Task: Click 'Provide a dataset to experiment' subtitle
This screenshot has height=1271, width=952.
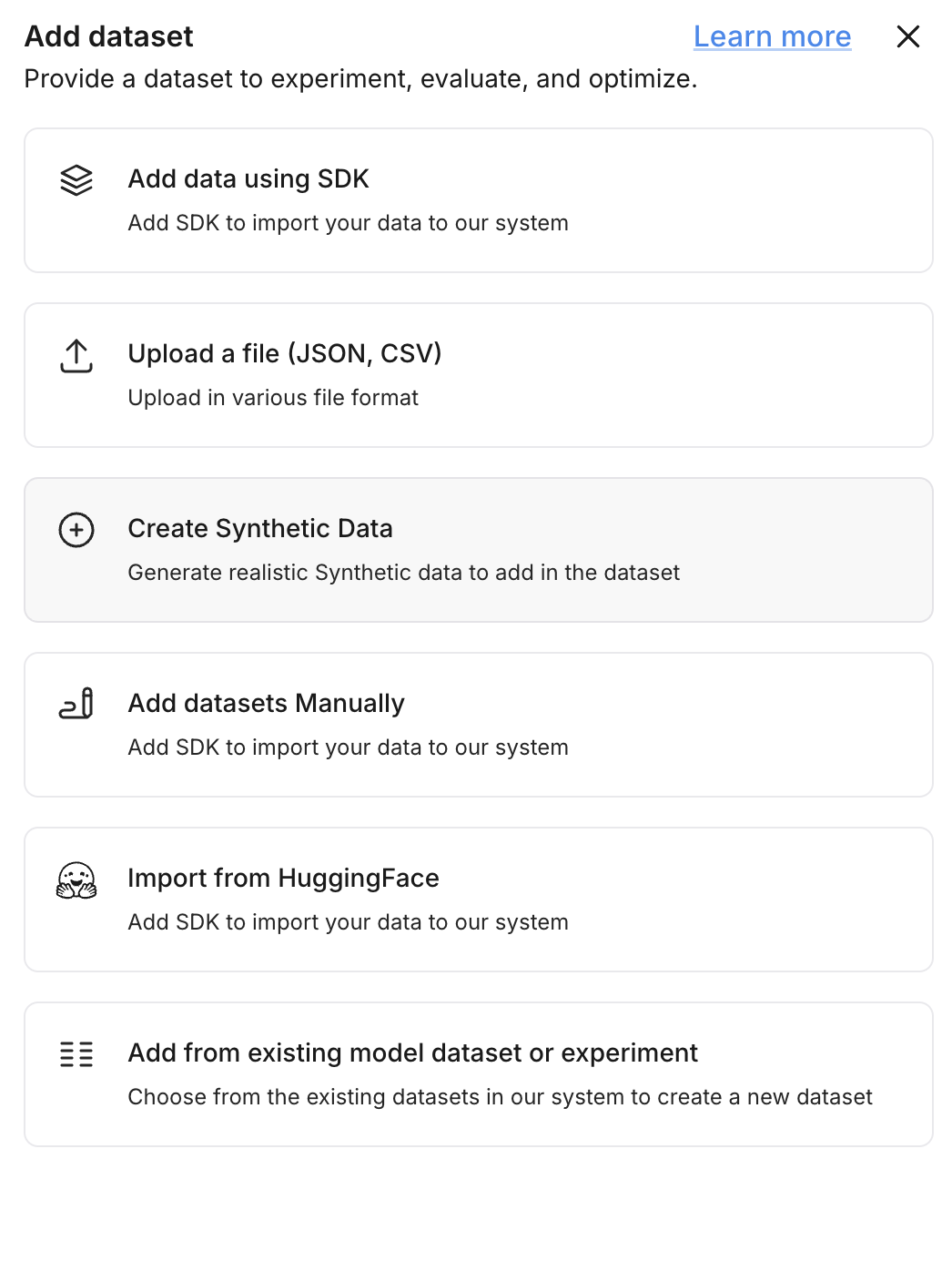Action: click(360, 79)
